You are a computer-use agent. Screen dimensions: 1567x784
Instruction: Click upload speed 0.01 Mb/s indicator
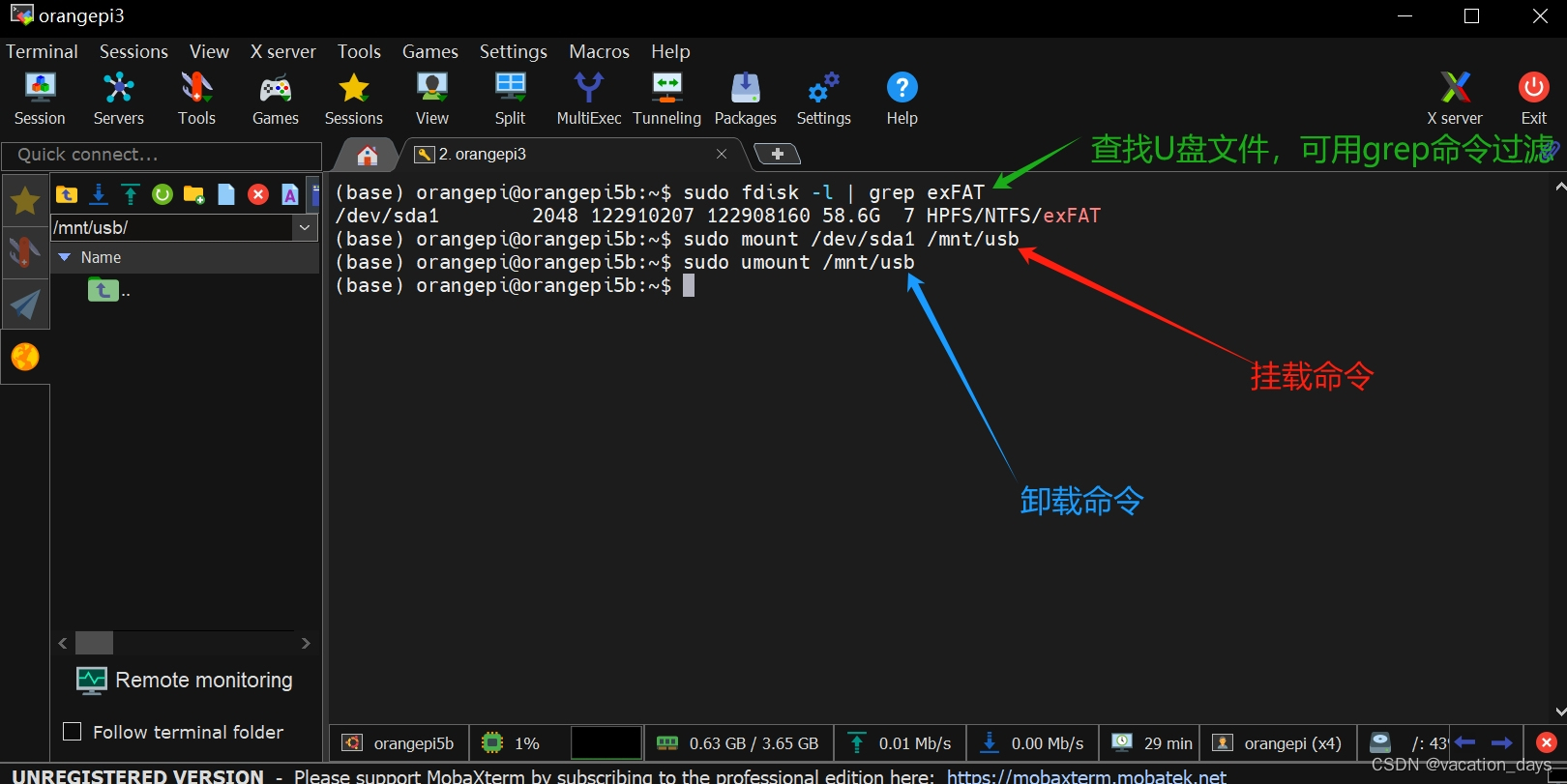[900, 743]
